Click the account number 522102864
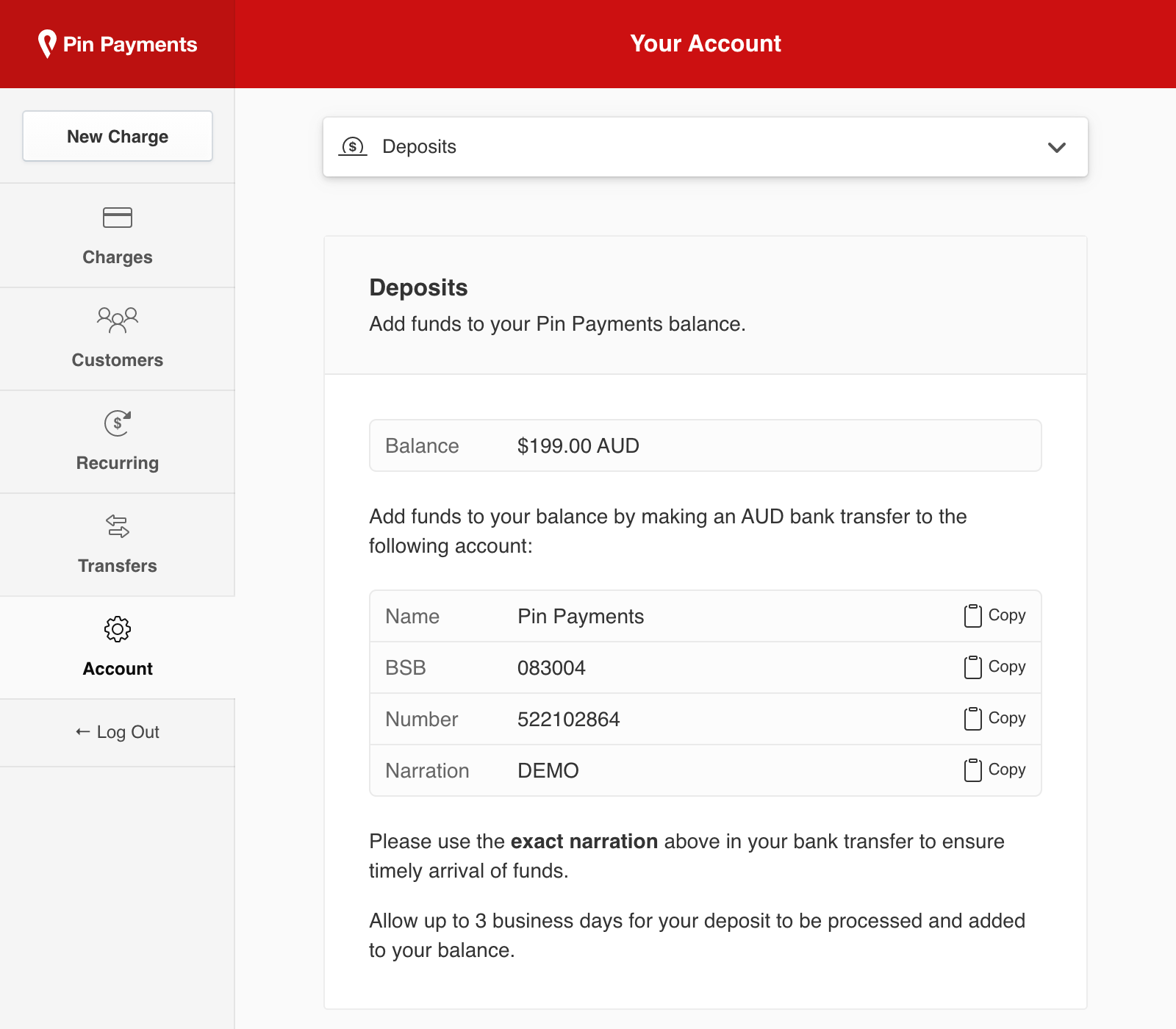 [569, 719]
